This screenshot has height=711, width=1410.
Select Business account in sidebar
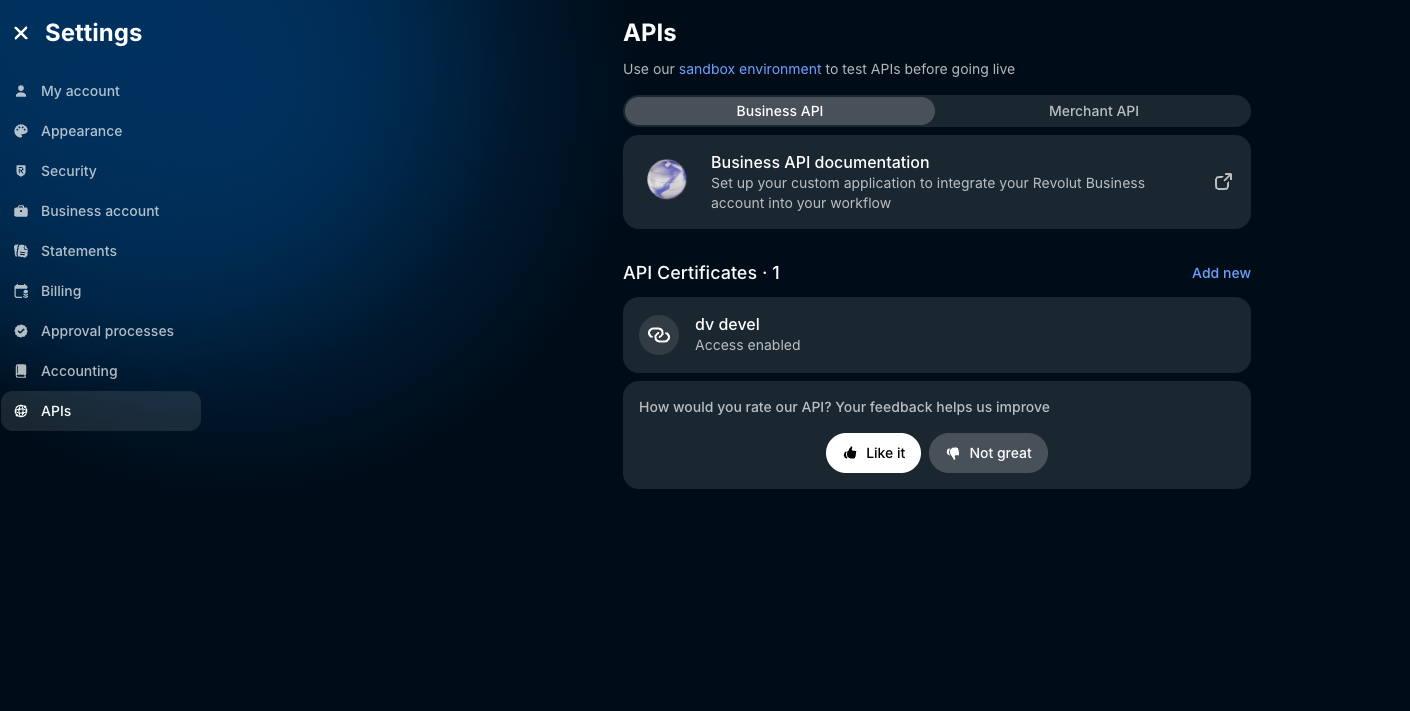tap(101, 211)
